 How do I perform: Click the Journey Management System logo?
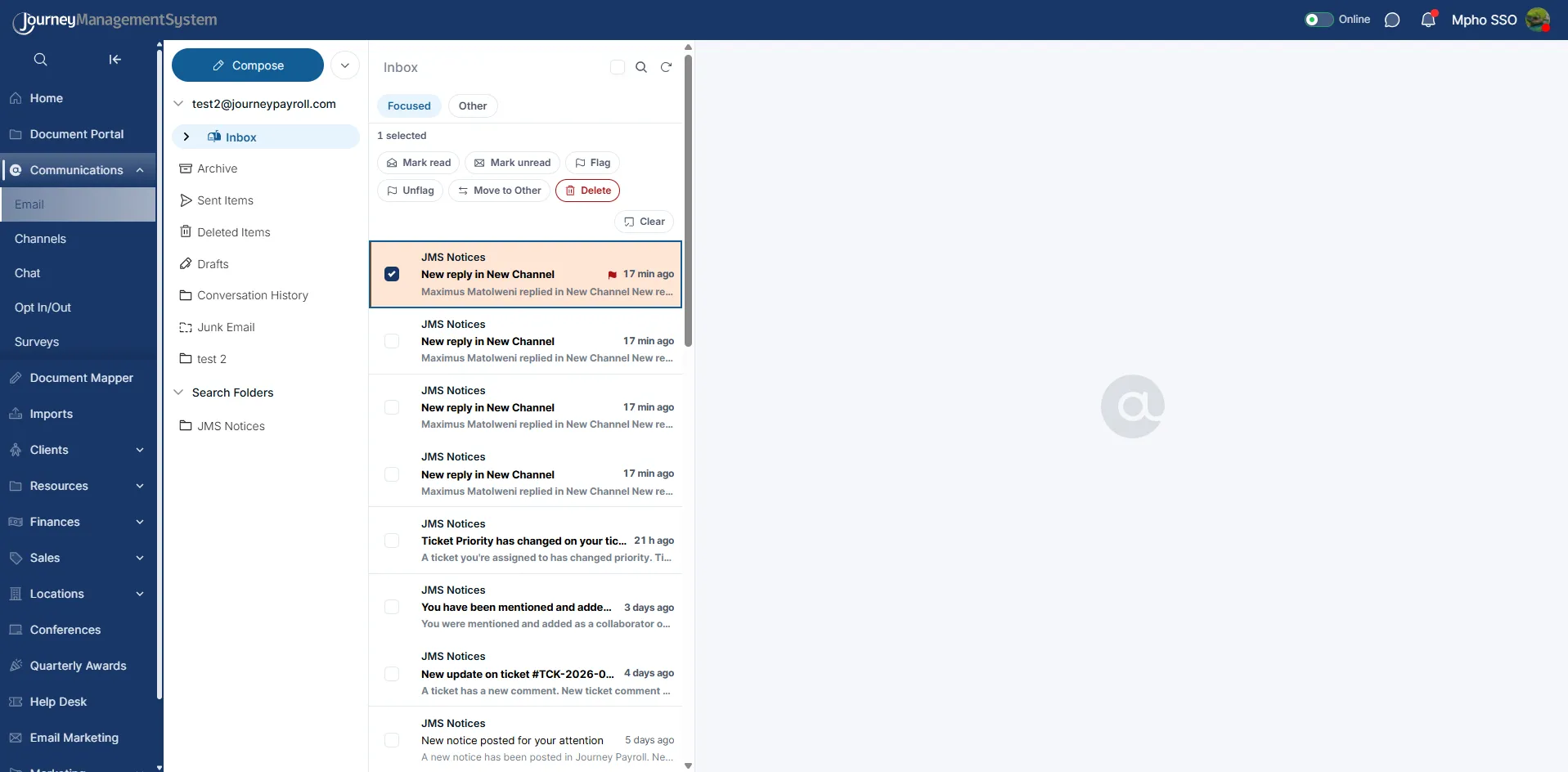coord(115,20)
